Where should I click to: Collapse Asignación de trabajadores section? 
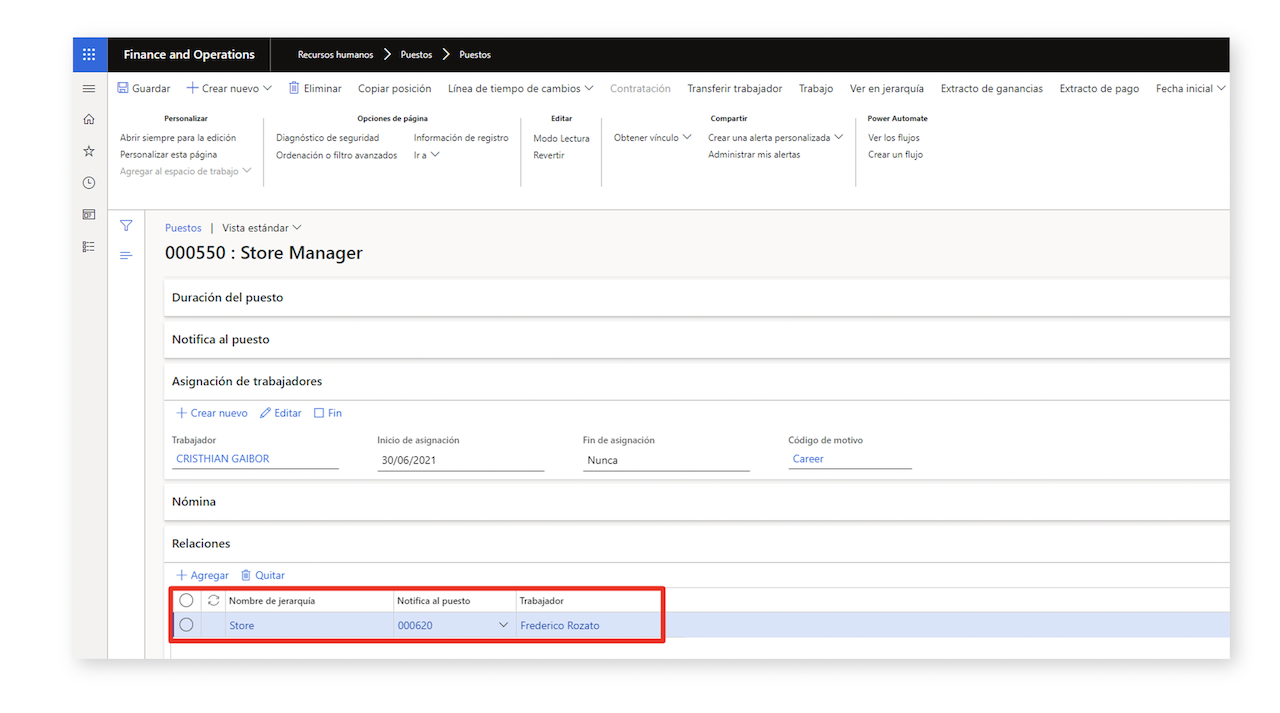point(696,382)
